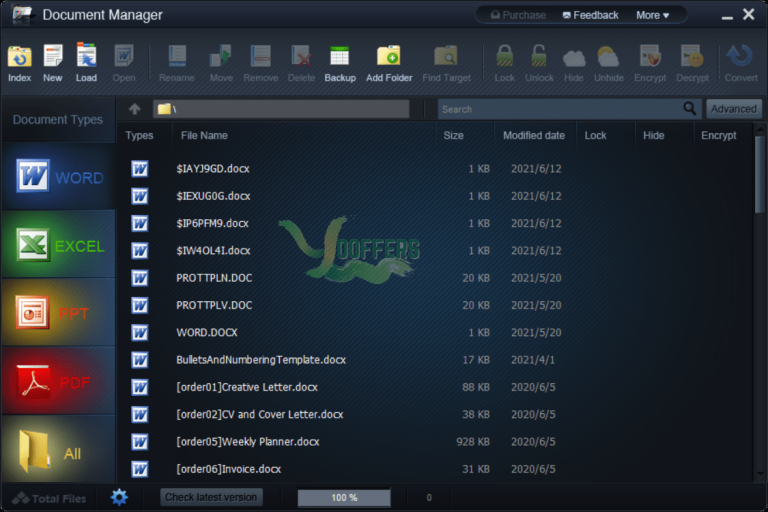Screen dimensions: 768x512
Task: Select file $IP6PFM9.docx
Action: click(x=213, y=224)
